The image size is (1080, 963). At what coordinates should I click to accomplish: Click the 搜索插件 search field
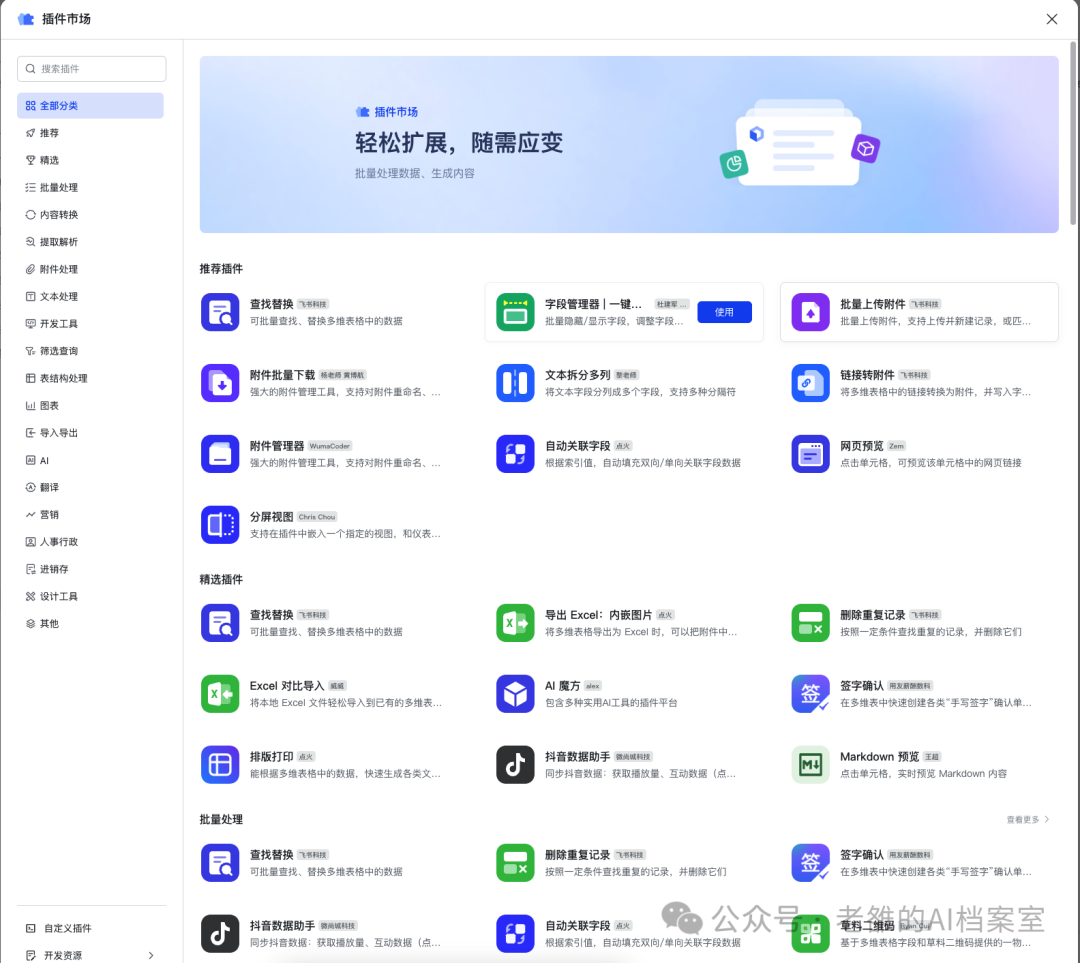(92, 69)
